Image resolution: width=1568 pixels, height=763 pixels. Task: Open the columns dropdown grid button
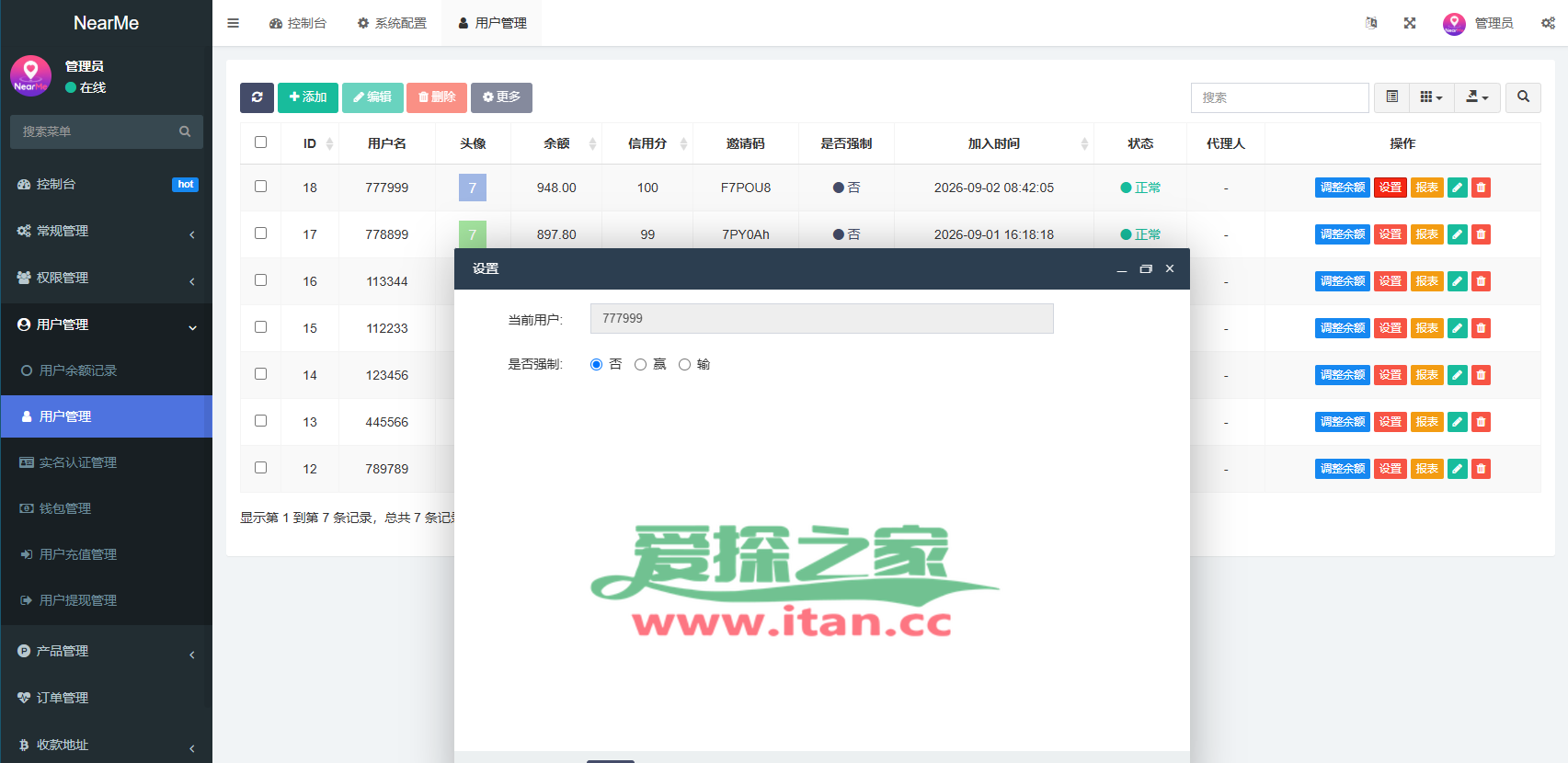click(1431, 97)
